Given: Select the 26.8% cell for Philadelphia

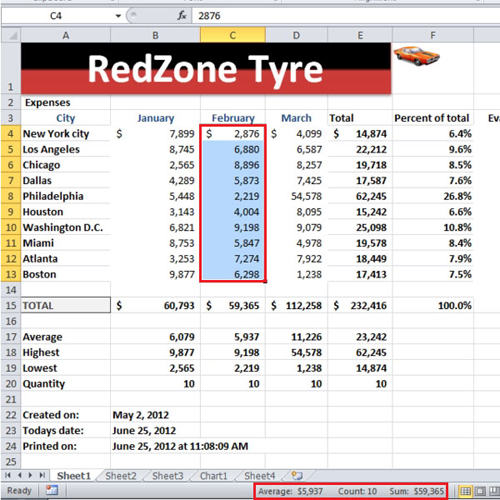Looking at the screenshot, I should 433,196.
